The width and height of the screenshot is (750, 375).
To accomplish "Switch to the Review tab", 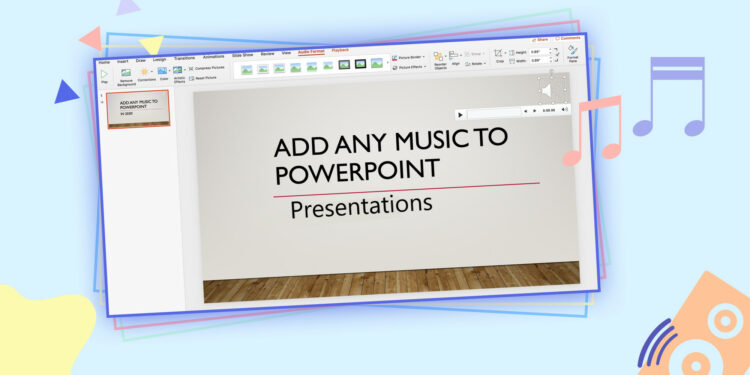I will click(x=267, y=54).
